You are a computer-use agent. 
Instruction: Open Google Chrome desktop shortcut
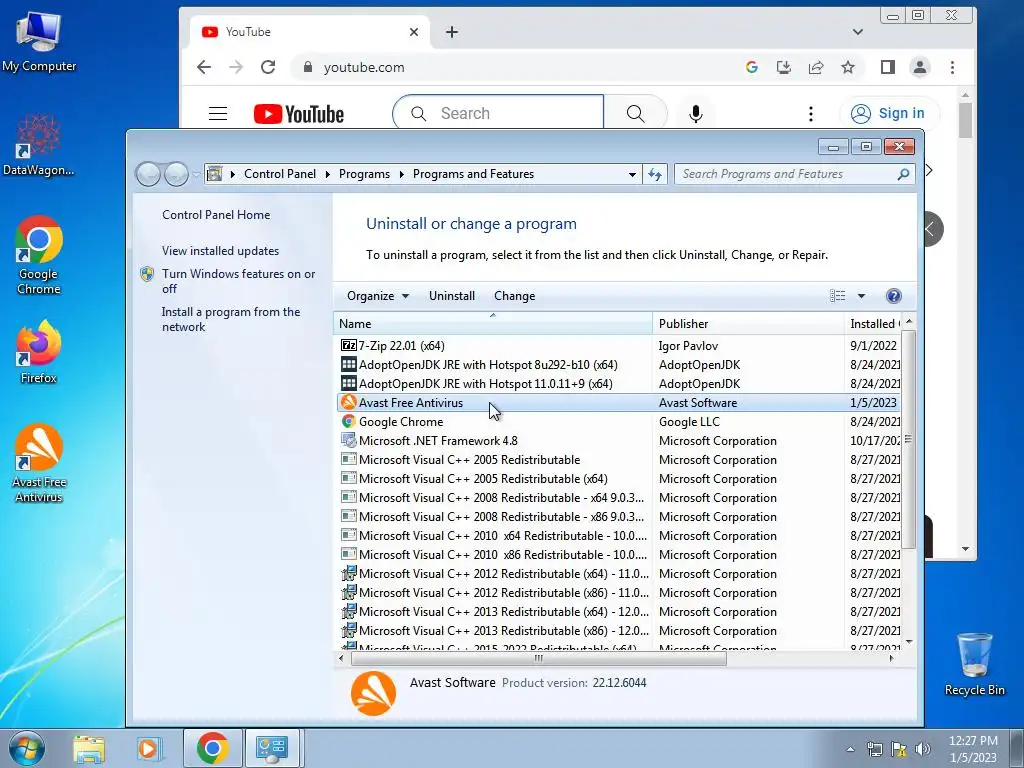click(x=39, y=255)
